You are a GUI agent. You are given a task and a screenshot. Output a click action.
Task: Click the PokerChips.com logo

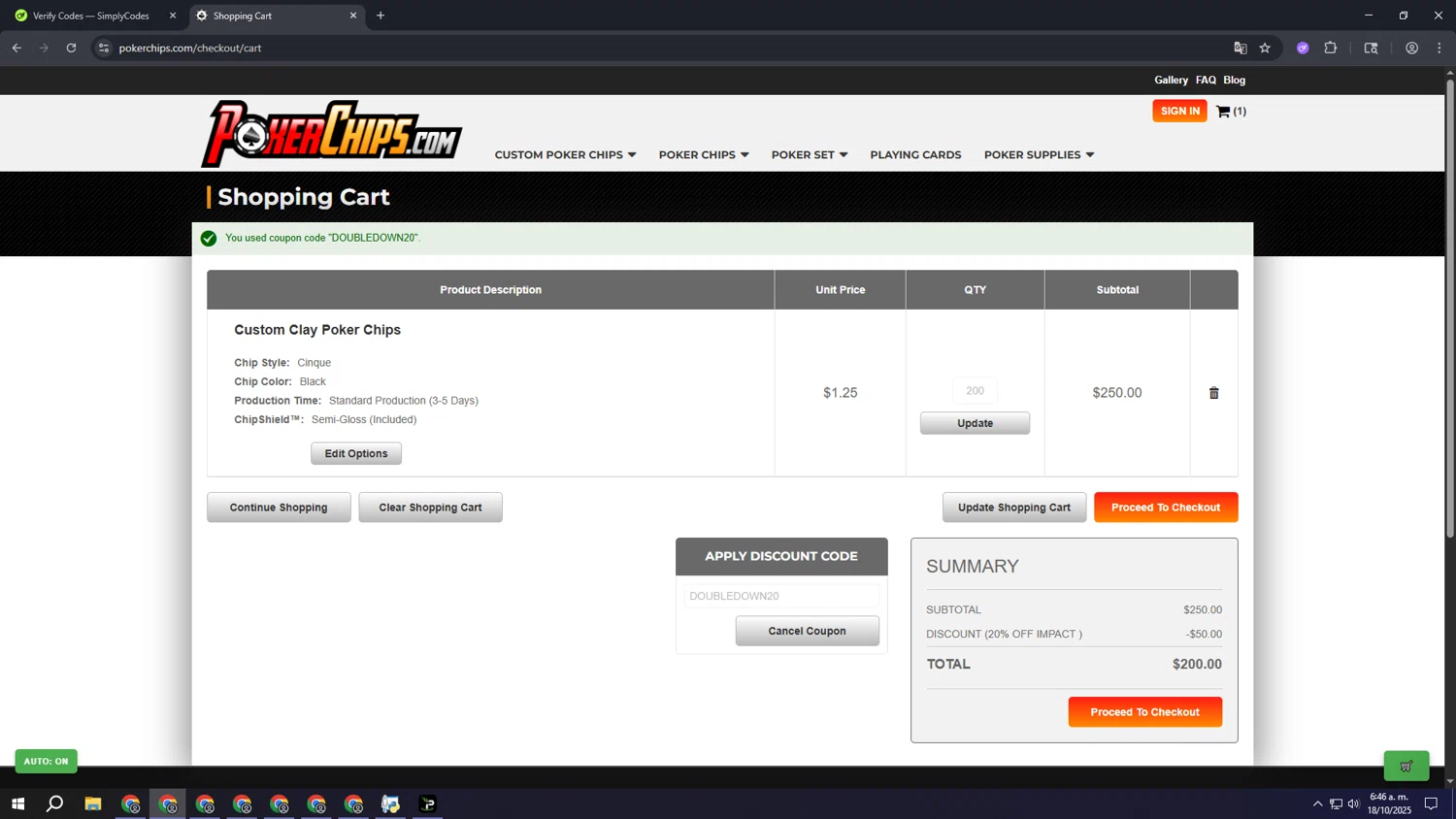coord(332,134)
